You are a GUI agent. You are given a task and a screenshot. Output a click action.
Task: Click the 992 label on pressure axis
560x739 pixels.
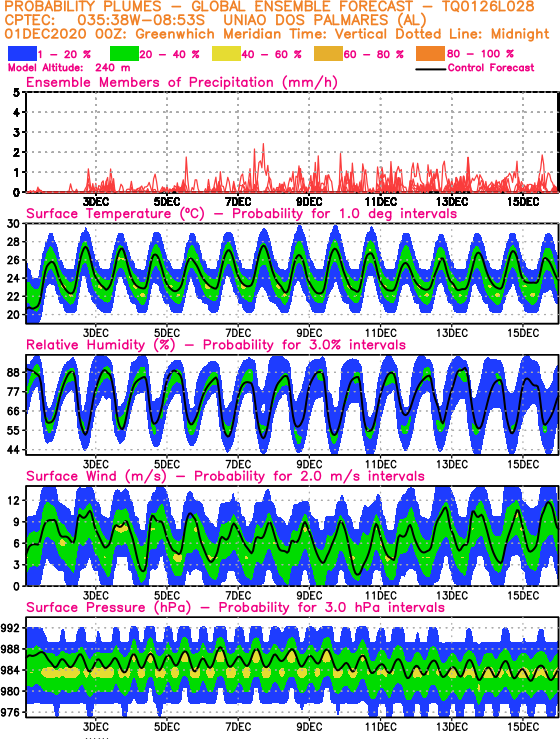coord(11,628)
